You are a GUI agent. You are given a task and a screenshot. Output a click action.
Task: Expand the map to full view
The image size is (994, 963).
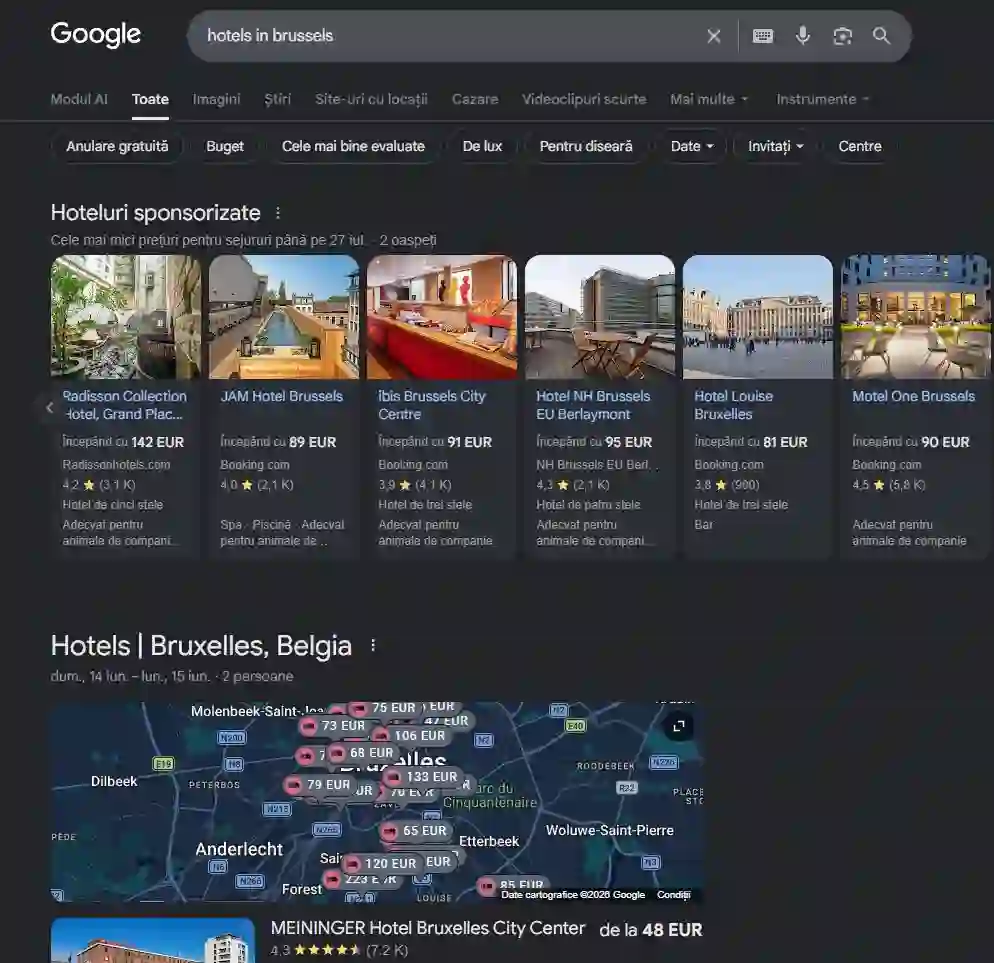click(x=678, y=726)
